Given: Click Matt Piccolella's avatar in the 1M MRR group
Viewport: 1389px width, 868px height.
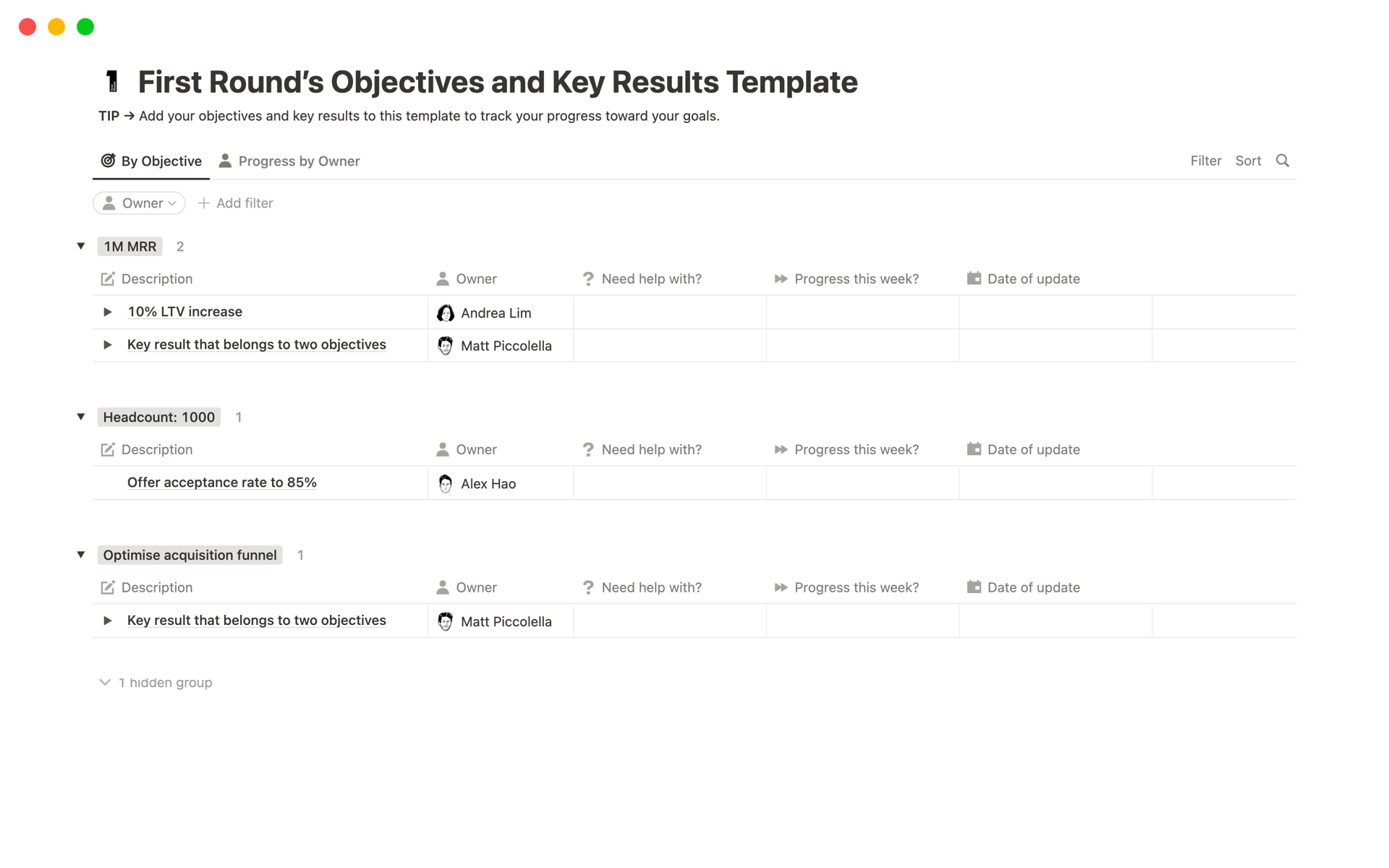Looking at the screenshot, I should pos(446,345).
